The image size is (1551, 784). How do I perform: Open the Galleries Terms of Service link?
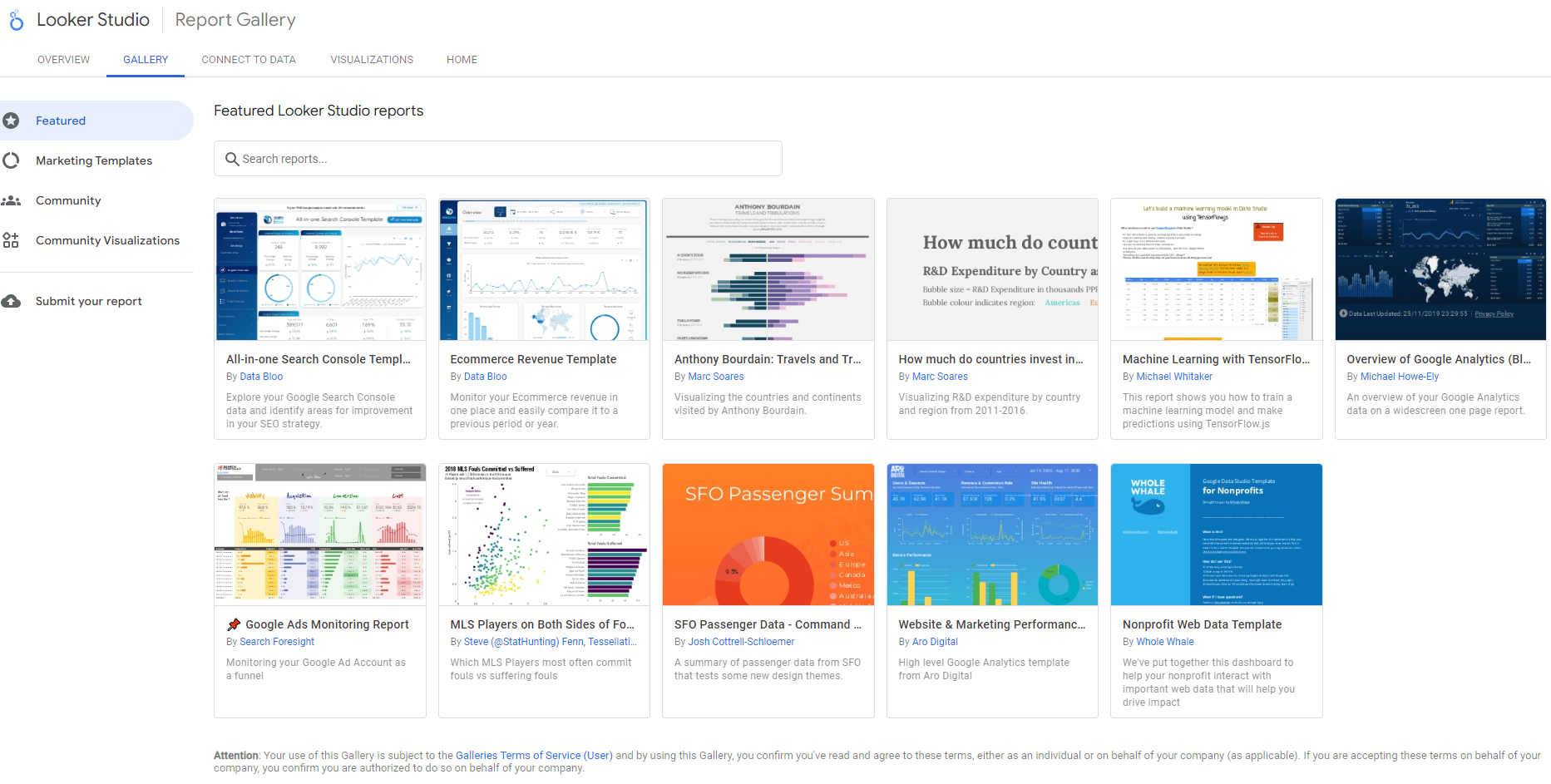coord(533,756)
